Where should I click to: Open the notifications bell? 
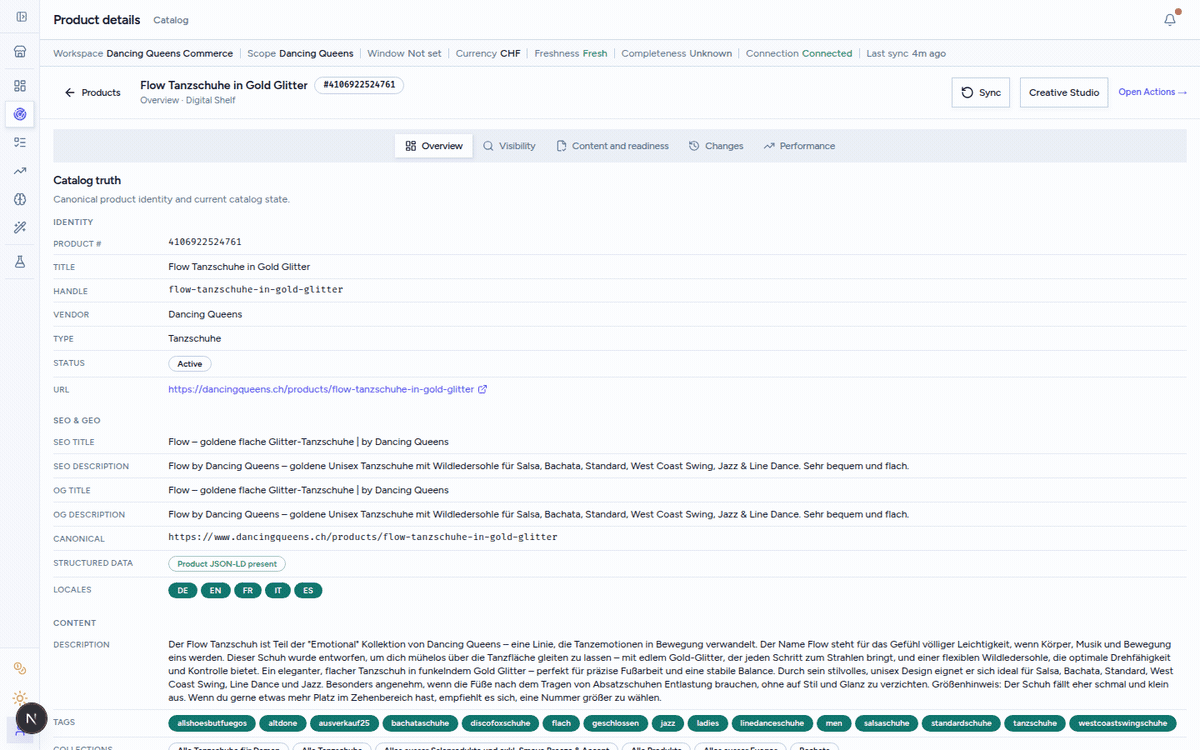tap(1170, 19)
